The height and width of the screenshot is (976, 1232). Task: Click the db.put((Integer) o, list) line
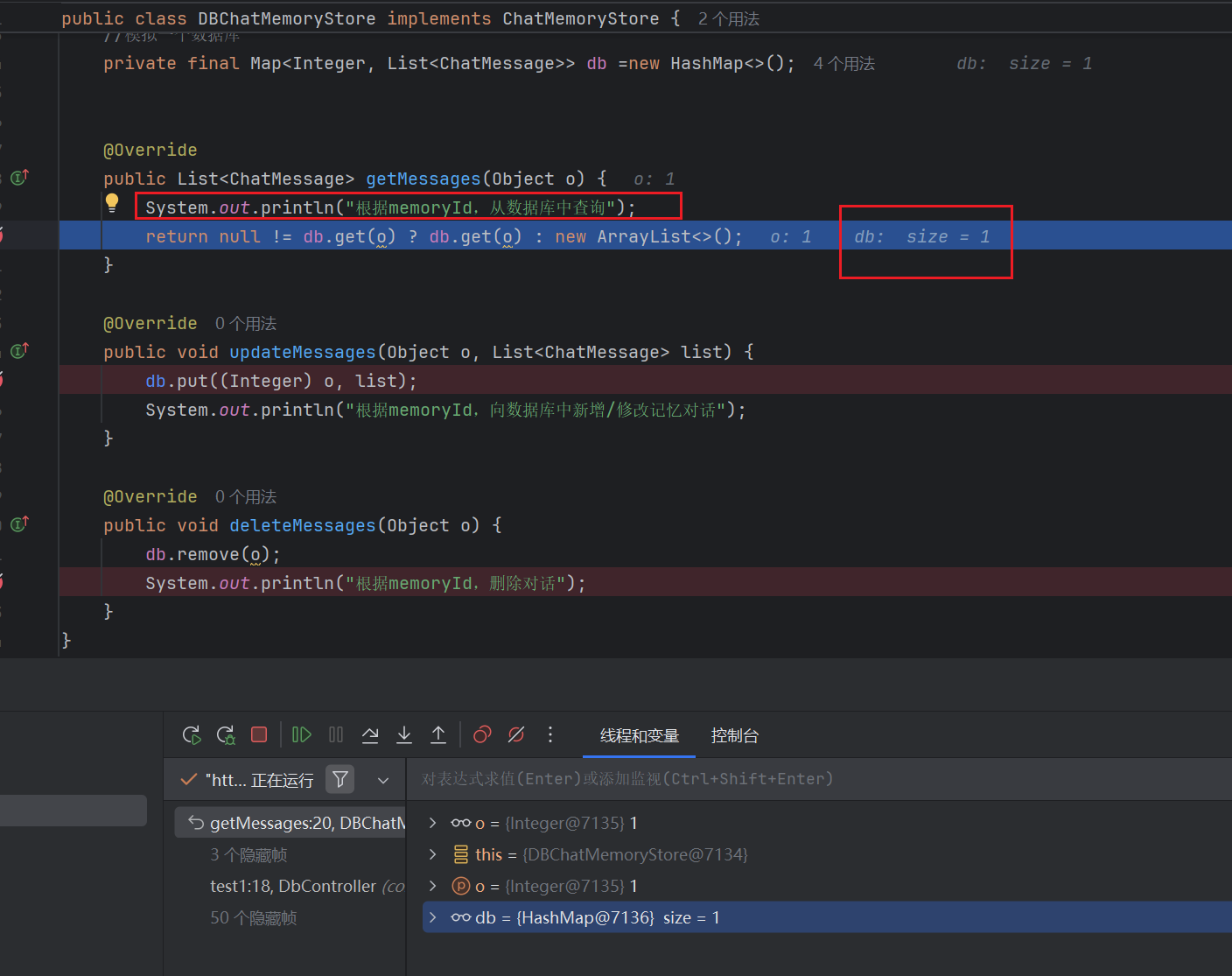tap(281, 382)
